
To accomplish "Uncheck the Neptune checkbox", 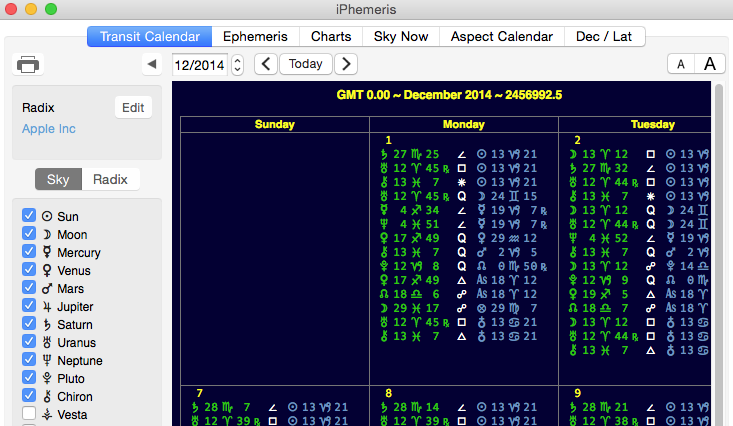I will (29, 360).
